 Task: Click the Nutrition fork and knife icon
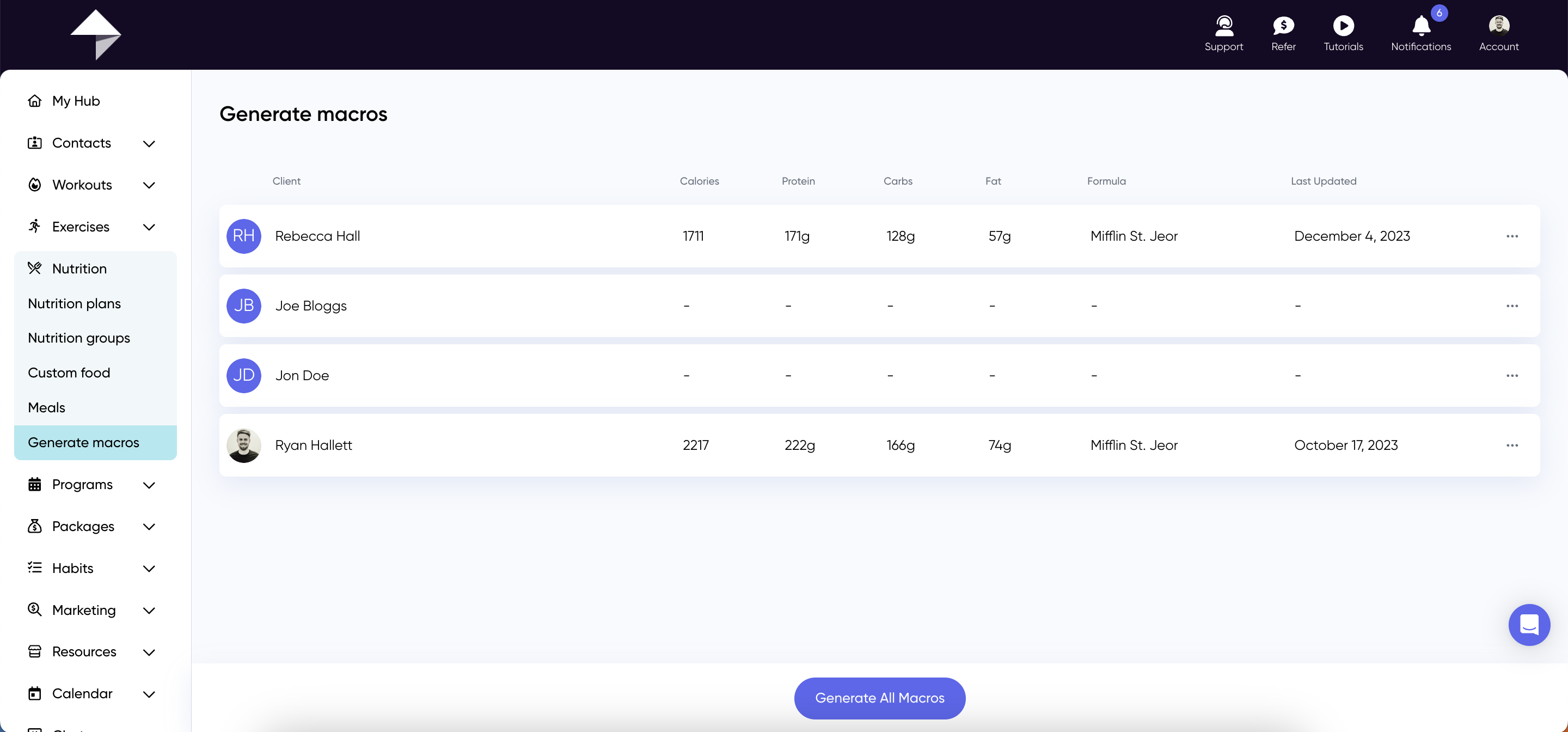(x=35, y=268)
